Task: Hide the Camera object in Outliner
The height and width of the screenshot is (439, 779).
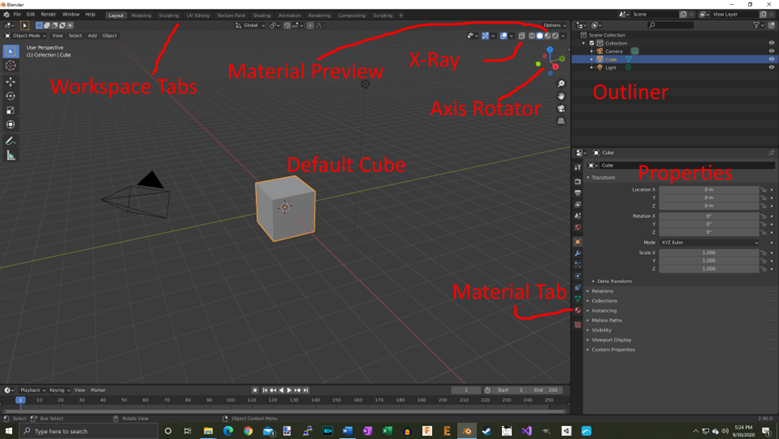Action: click(x=771, y=51)
